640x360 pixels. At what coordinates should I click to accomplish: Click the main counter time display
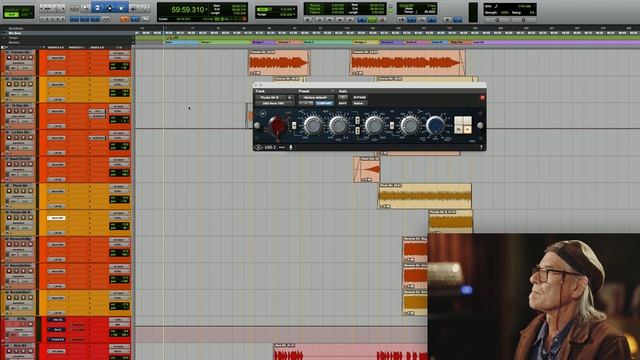click(x=188, y=9)
